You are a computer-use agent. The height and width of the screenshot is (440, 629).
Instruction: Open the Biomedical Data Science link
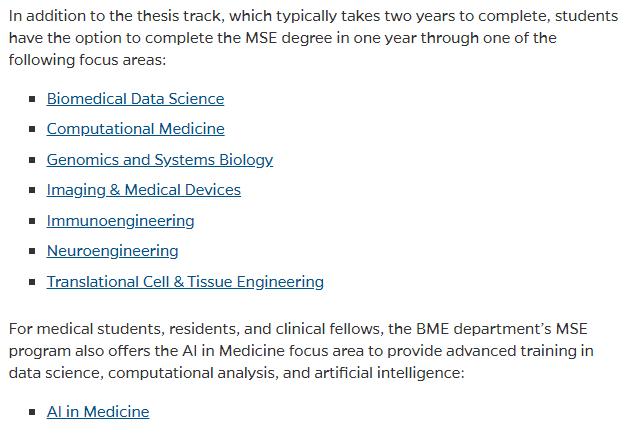pos(135,99)
